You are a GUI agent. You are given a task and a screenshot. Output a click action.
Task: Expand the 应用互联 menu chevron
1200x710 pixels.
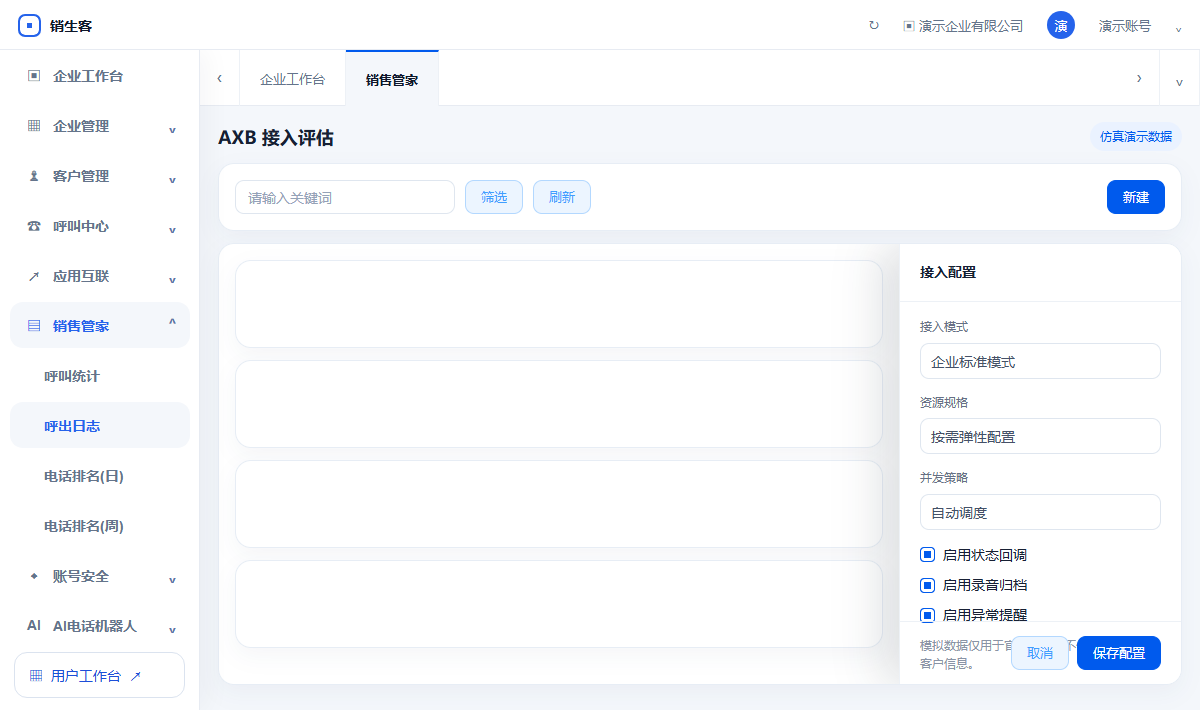172,279
